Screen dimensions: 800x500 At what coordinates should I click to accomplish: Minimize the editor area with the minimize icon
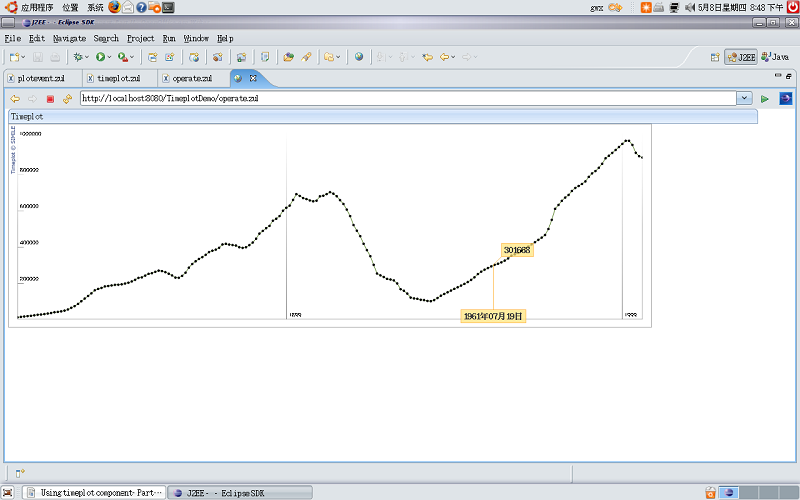(778, 76)
